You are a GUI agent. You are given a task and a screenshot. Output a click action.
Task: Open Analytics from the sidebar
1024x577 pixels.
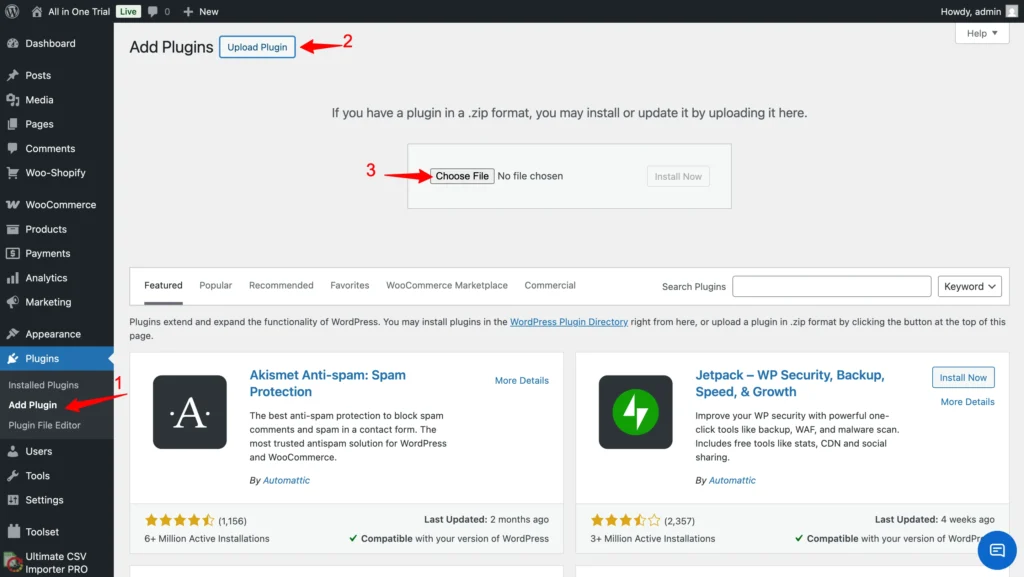point(45,278)
